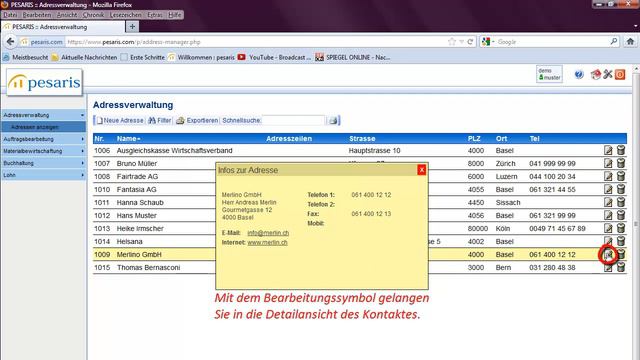Delete the Helsana address
Viewport: 640px width, 360px height.
(x=621, y=241)
